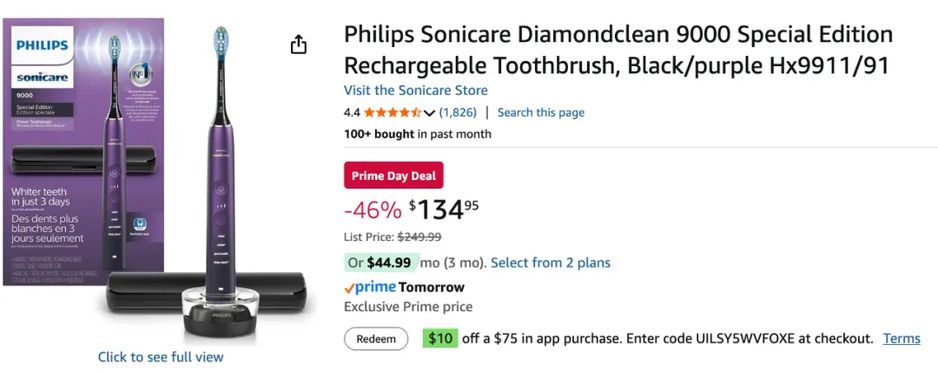Click Search this page link
This screenshot has width=938, height=373.
541,112
